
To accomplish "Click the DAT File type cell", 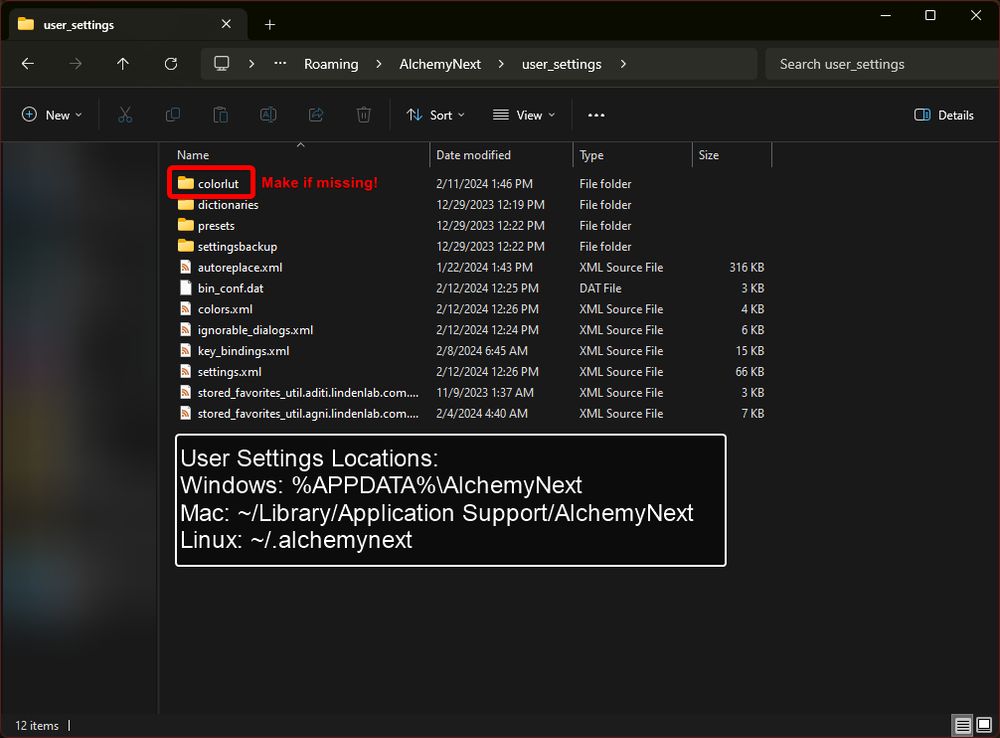I will [600, 288].
